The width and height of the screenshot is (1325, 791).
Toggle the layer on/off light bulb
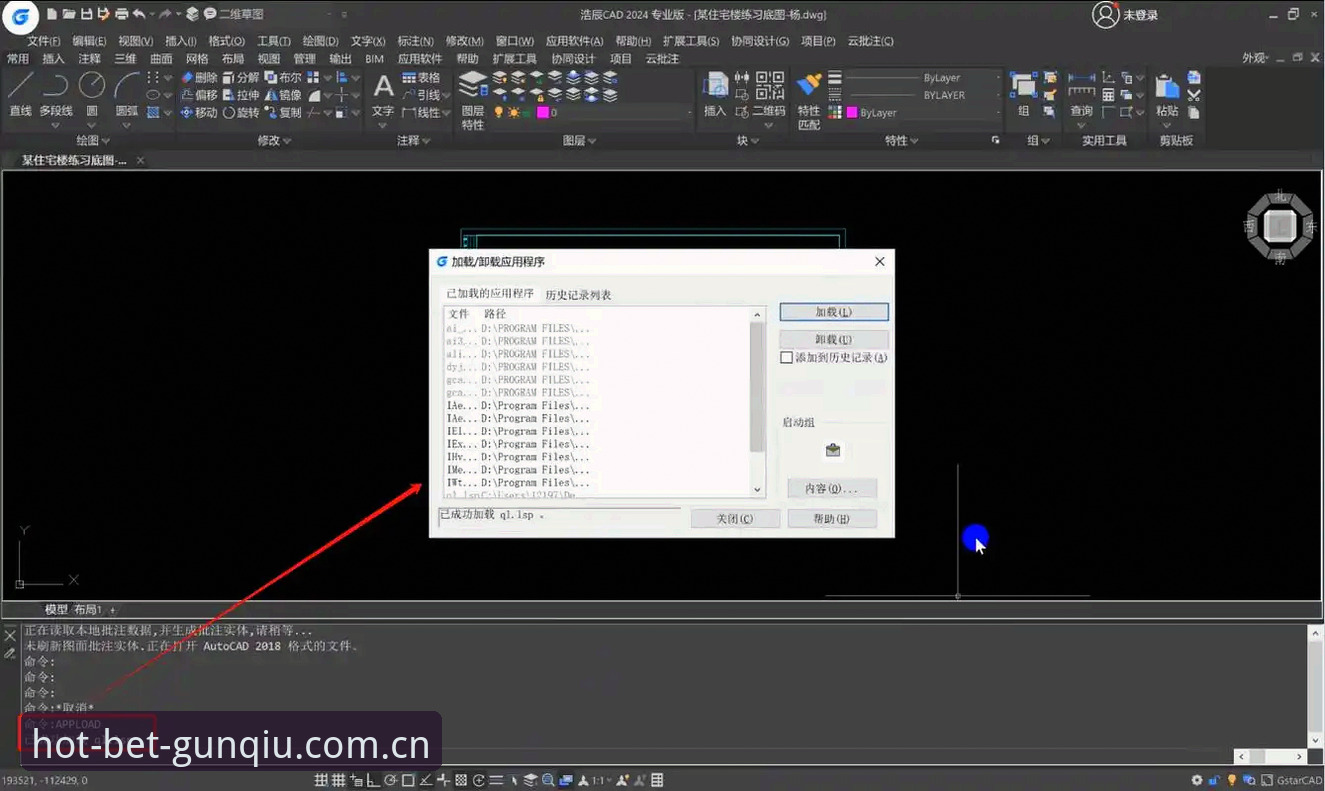pyautogui.click(x=500, y=113)
